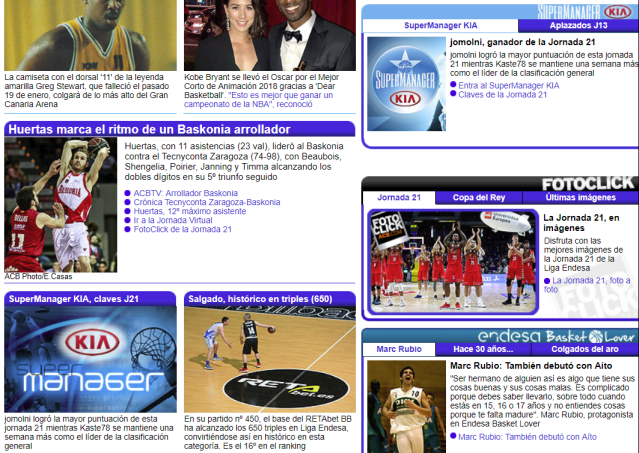Click bullet icon beside Ir a la Jornada Virtual
The width and height of the screenshot is (639, 453).
click(x=128, y=220)
